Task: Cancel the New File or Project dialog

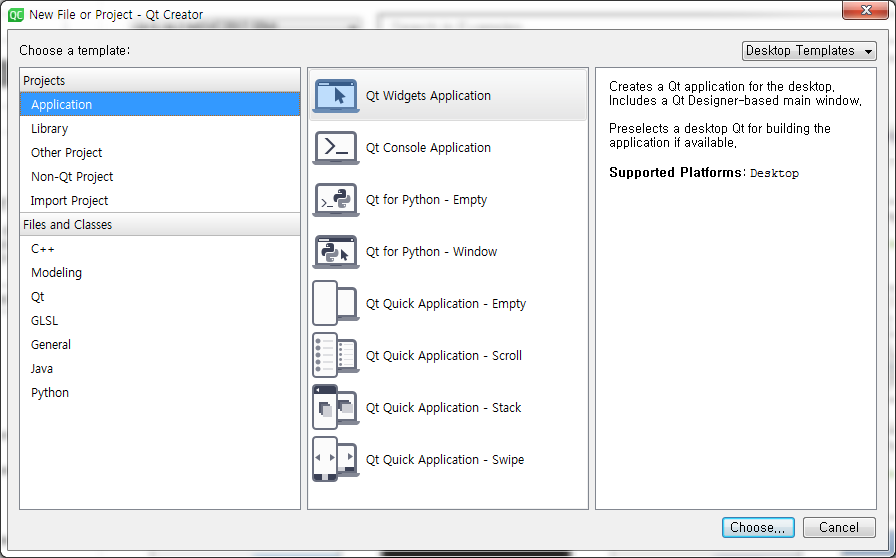Action: (x=839, y=527)
